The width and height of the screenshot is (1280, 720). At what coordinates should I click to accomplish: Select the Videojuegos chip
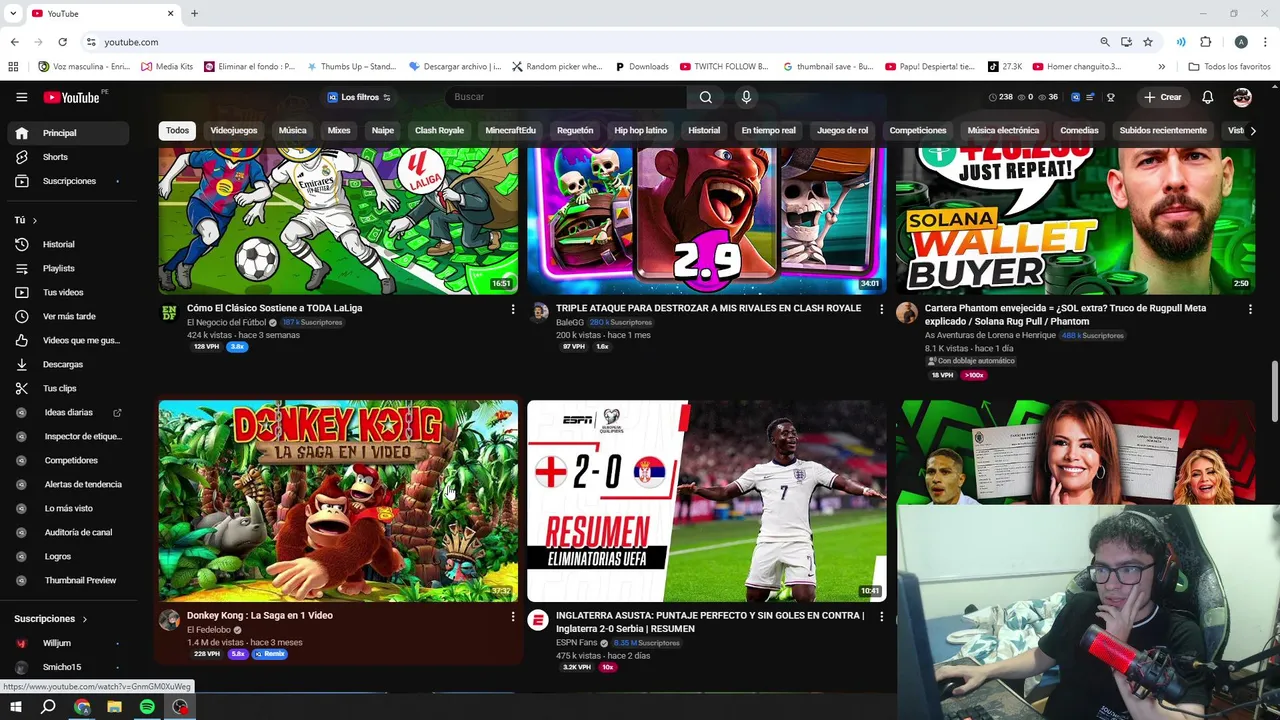[234, 130]
